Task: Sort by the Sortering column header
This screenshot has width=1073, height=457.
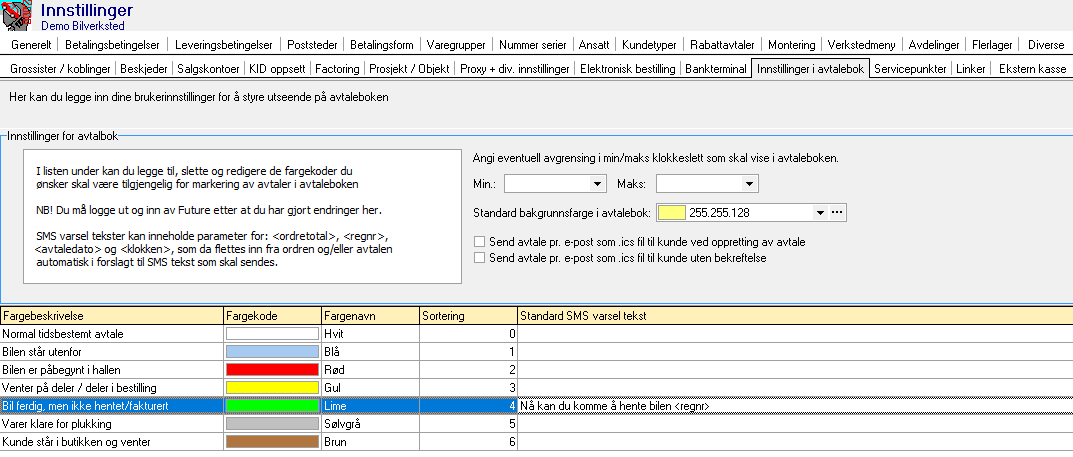Action: coord(467,316)
